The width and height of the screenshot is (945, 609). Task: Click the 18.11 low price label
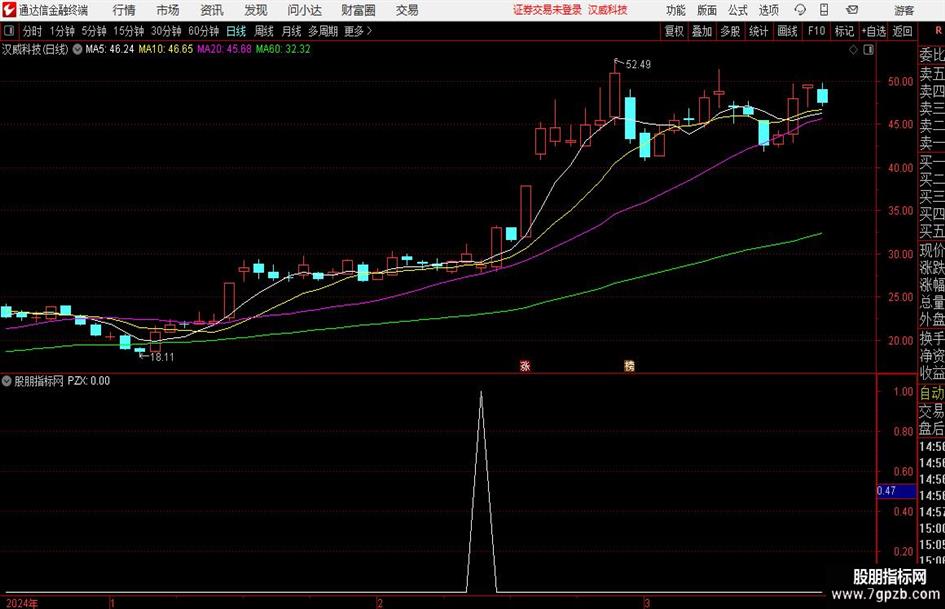pos(162,357)
